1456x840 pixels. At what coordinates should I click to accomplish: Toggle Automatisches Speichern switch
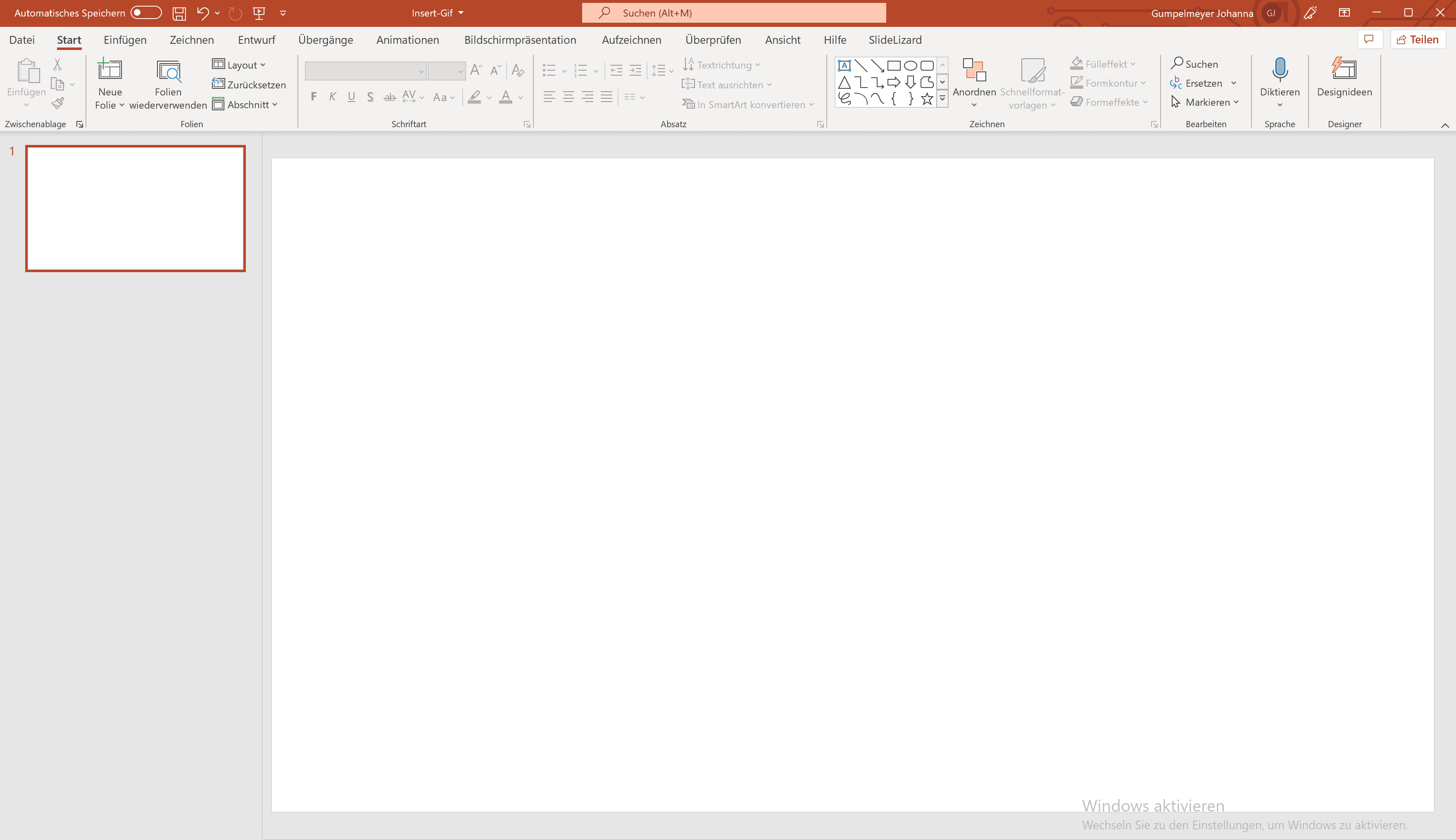point(145,13)
